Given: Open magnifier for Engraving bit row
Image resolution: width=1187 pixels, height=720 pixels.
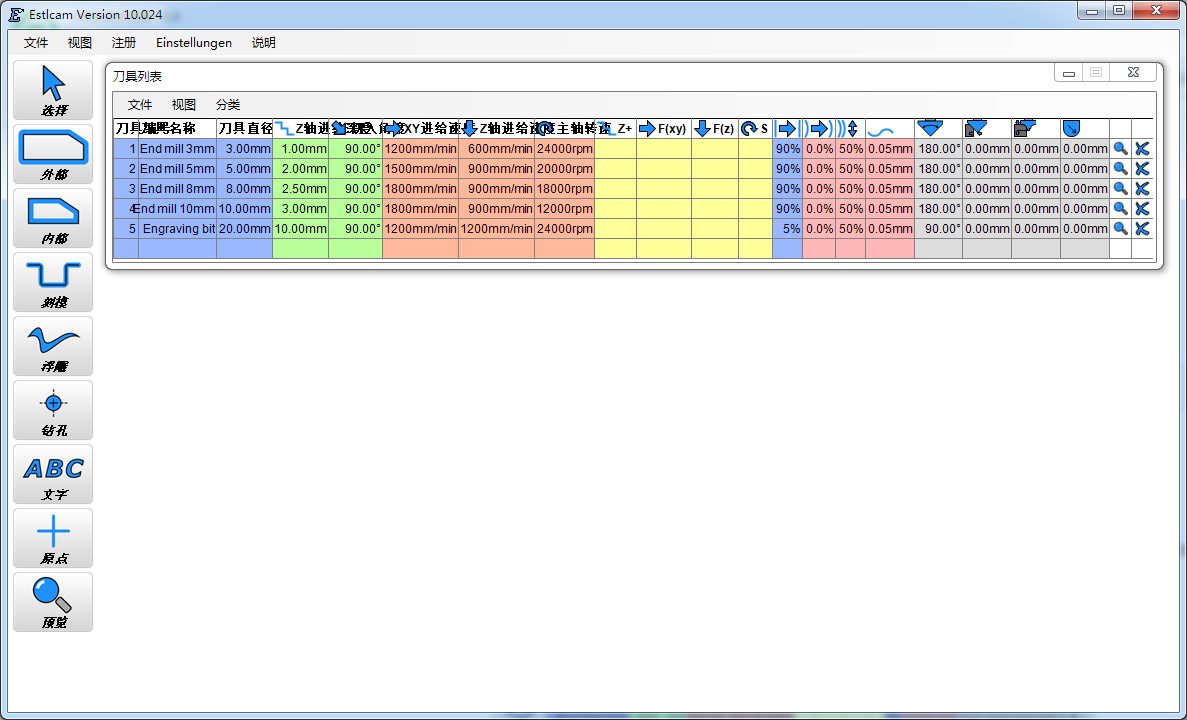Looking at the screenshot, I should point(1120,229).
